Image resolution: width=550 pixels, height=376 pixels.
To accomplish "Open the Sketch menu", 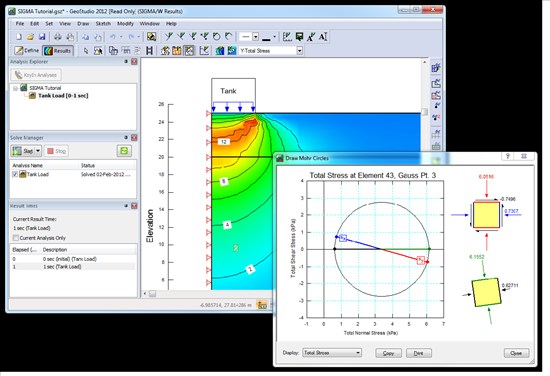I will point(103,24).
